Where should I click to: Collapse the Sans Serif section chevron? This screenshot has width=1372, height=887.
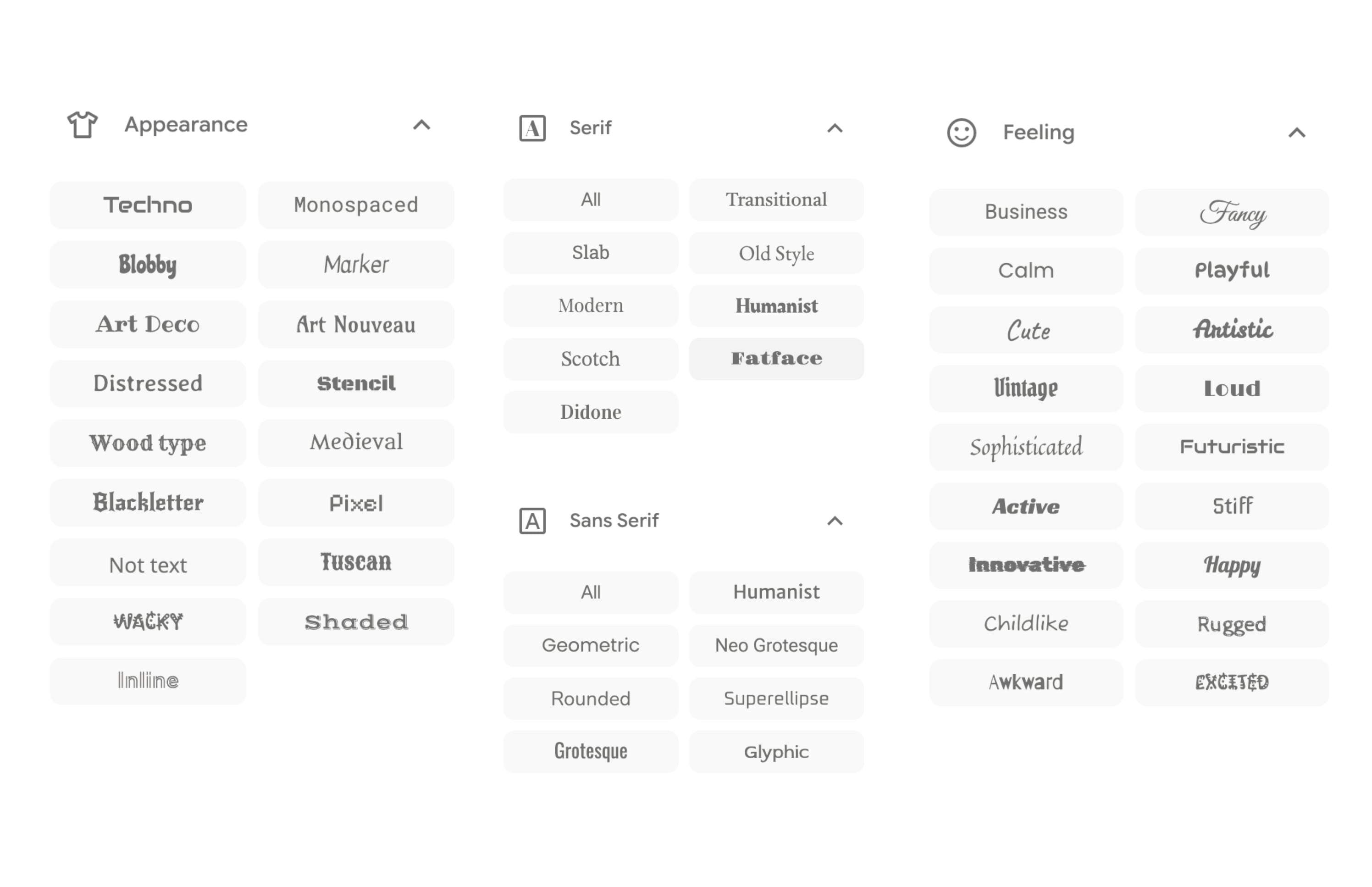click(x=835, y=521)
